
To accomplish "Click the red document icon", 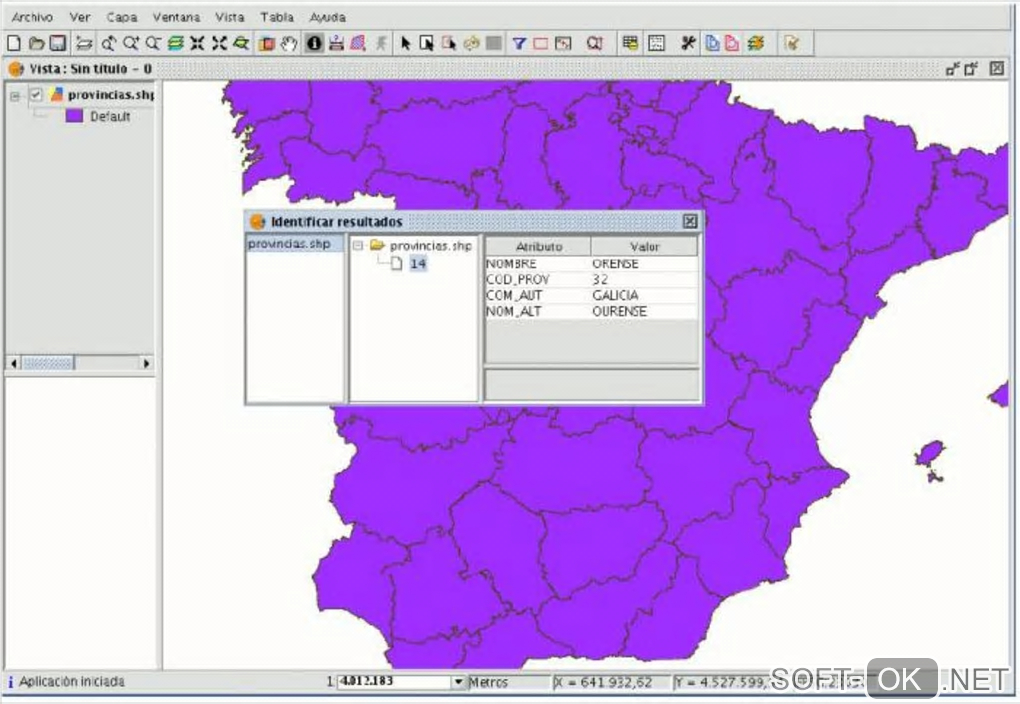I will [x=732, y=44].
